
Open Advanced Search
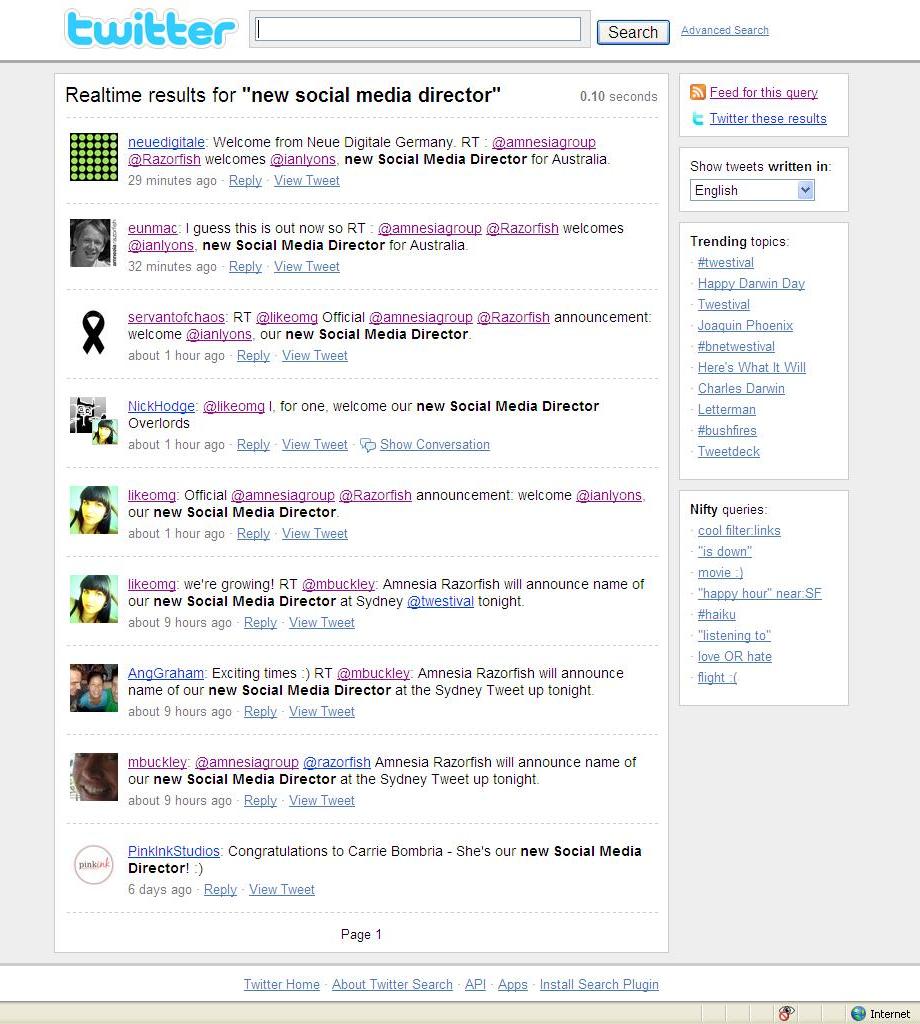pos(725,30)
